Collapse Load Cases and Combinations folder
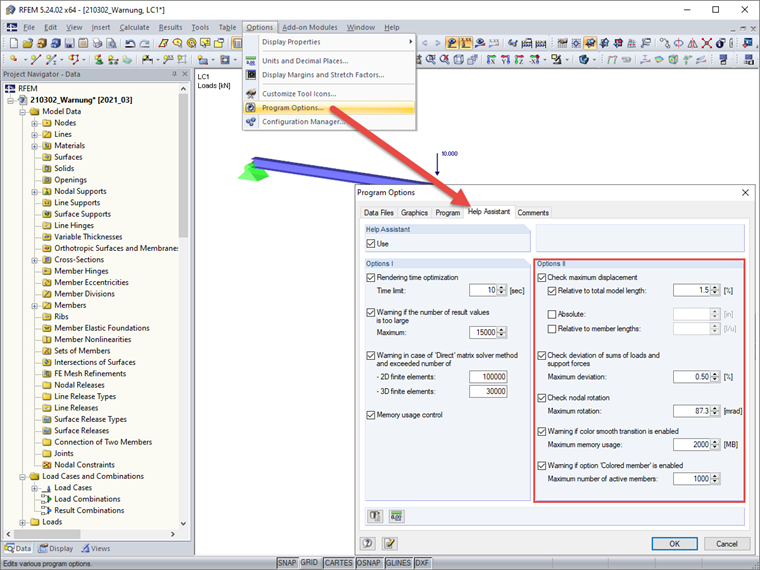Viewport: 760px width, 570px height. point(22,476)
